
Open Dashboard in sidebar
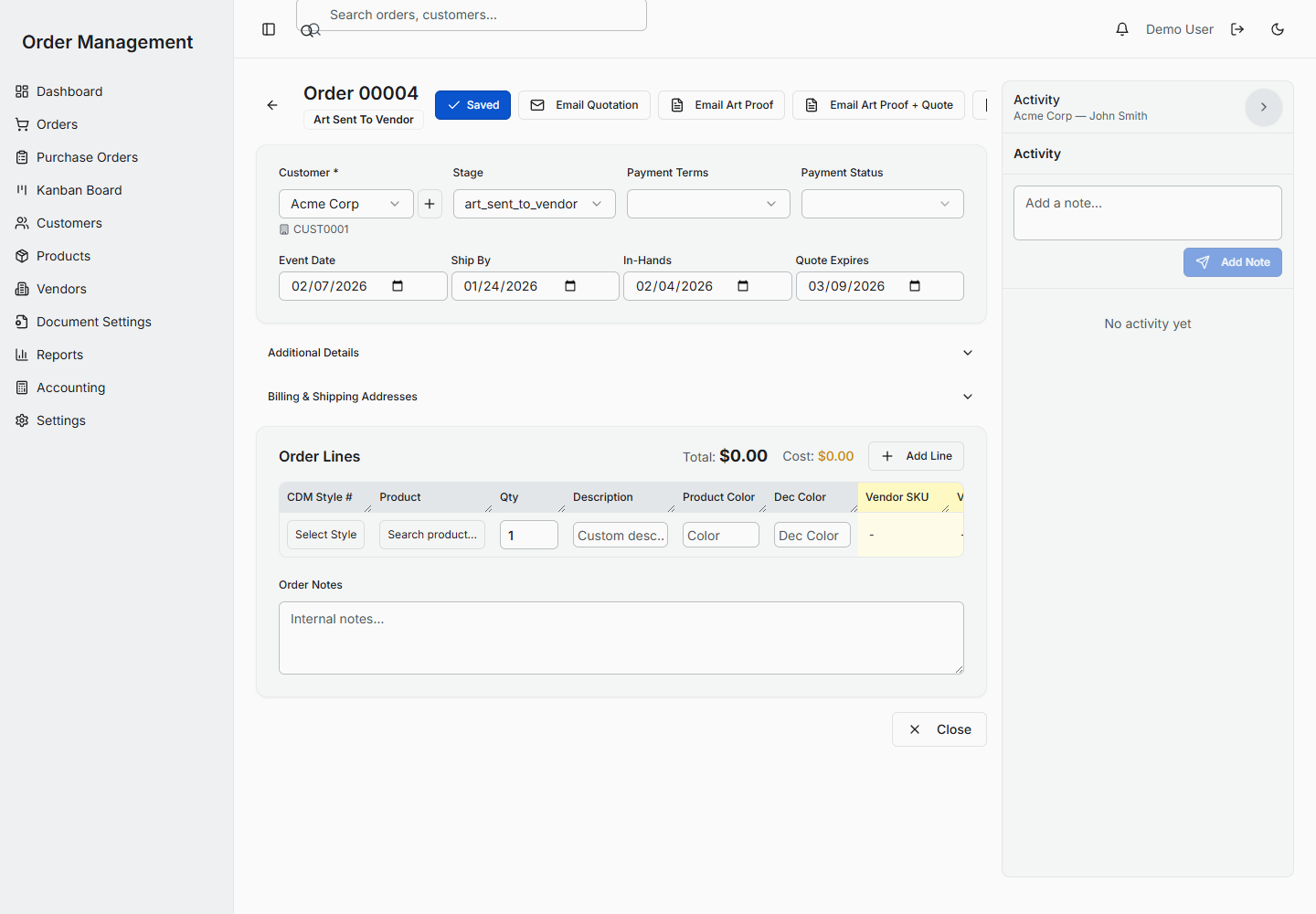(117, 91)
